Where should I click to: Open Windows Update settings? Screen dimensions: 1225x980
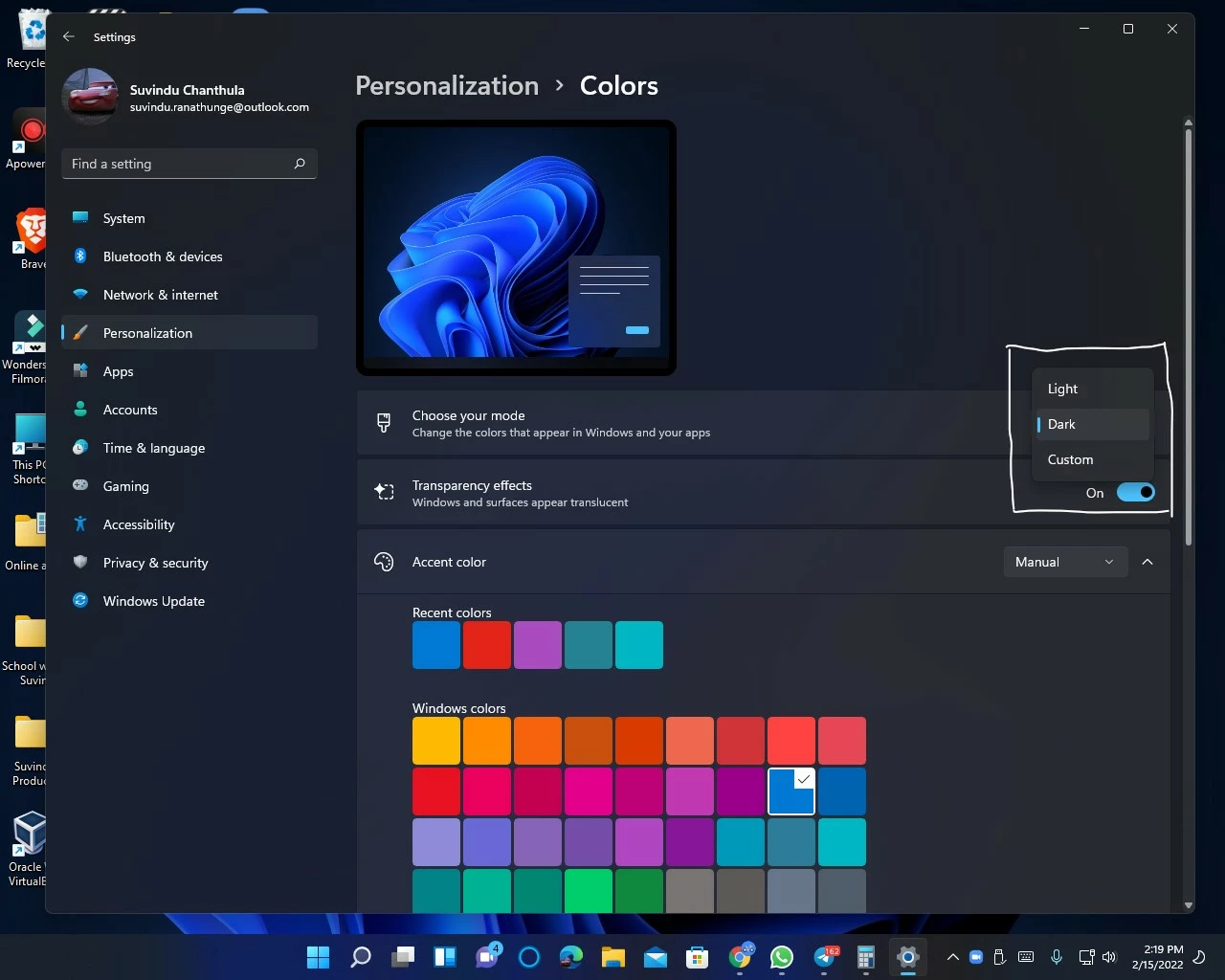pyautogui.click(x=189, y=601)
